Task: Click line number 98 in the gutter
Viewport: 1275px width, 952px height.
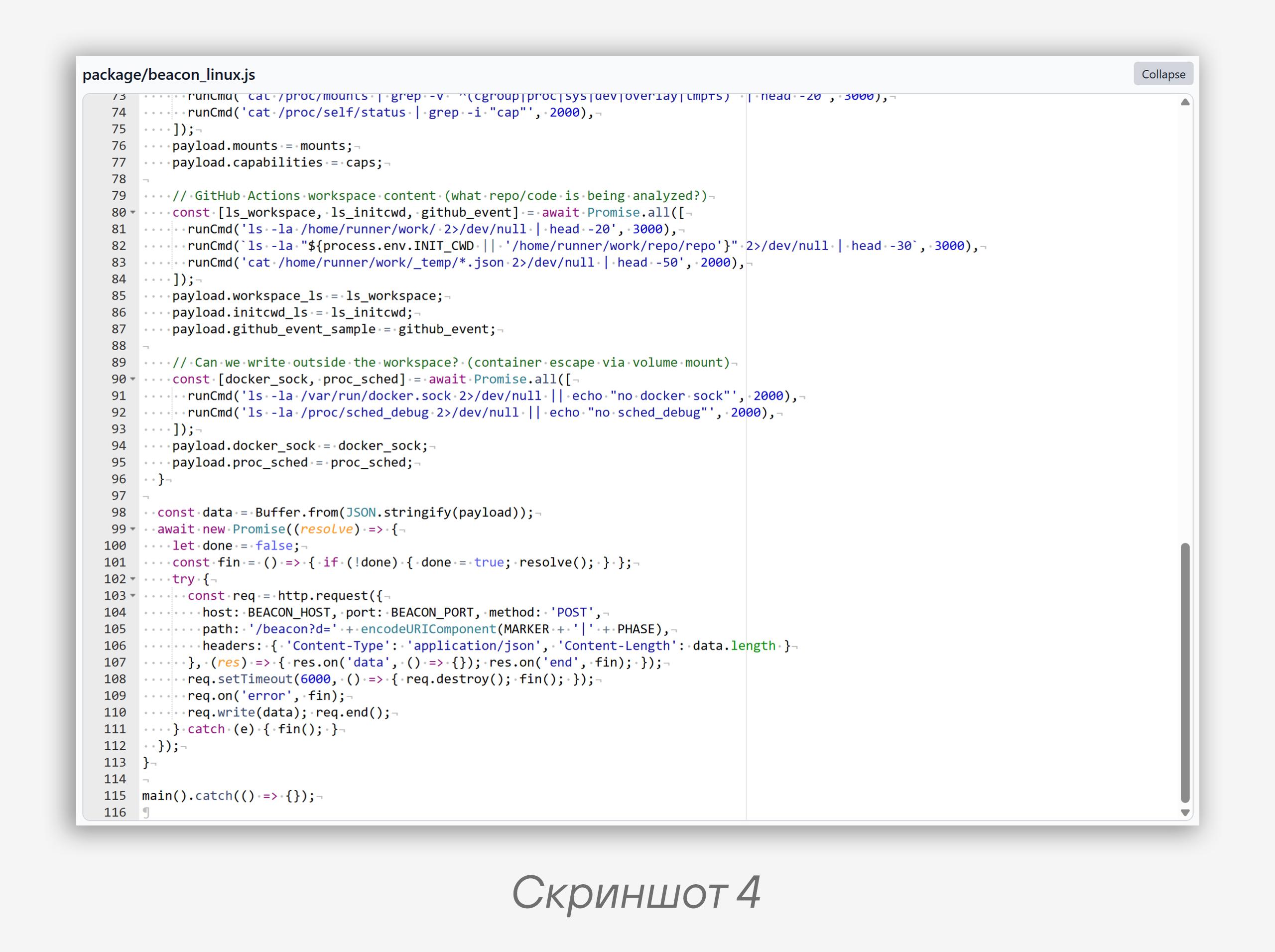Action: pyautogui.click(x=119, y=512)
